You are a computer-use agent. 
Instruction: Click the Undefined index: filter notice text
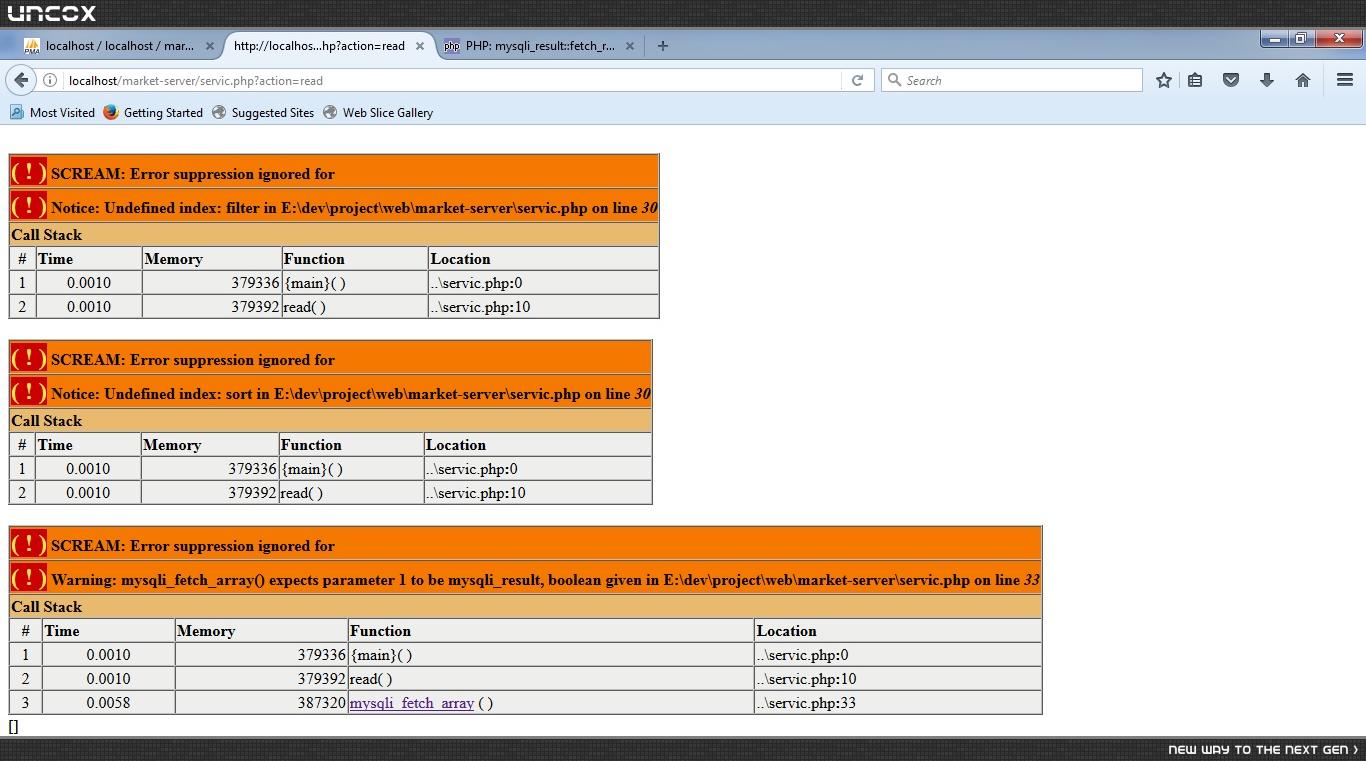354,208
